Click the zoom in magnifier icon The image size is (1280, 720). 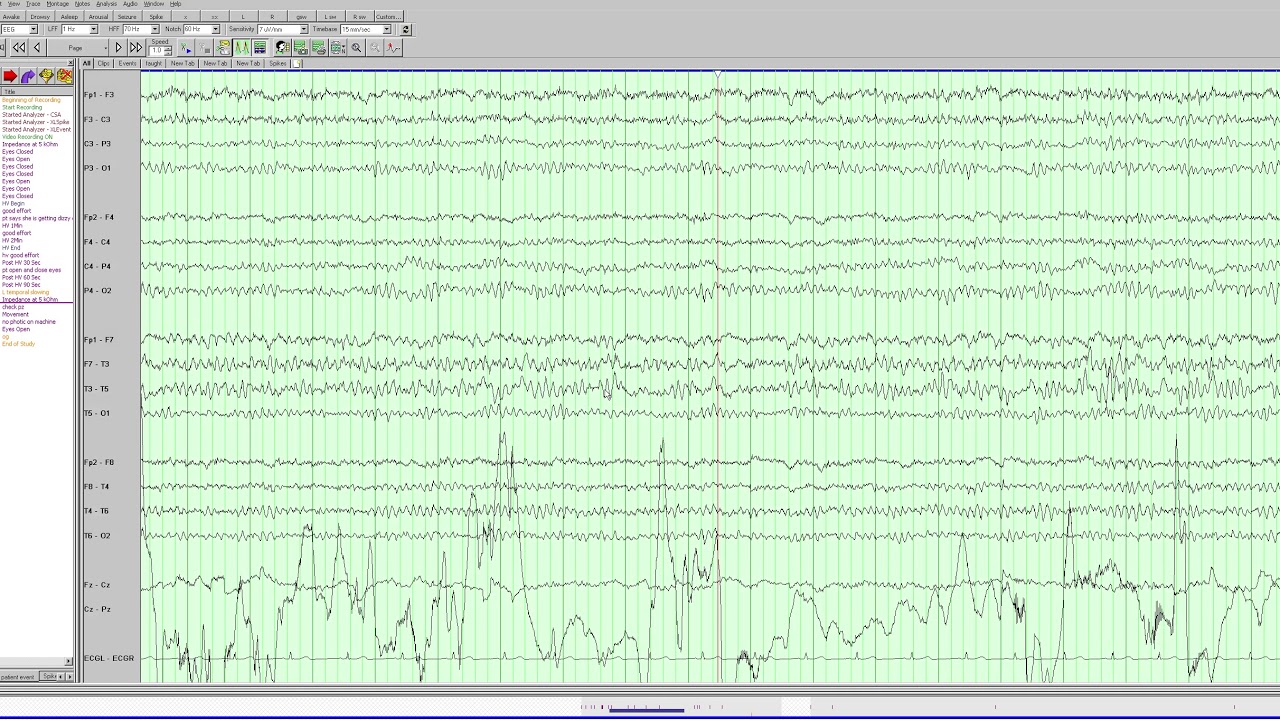(x=356, y=48)
